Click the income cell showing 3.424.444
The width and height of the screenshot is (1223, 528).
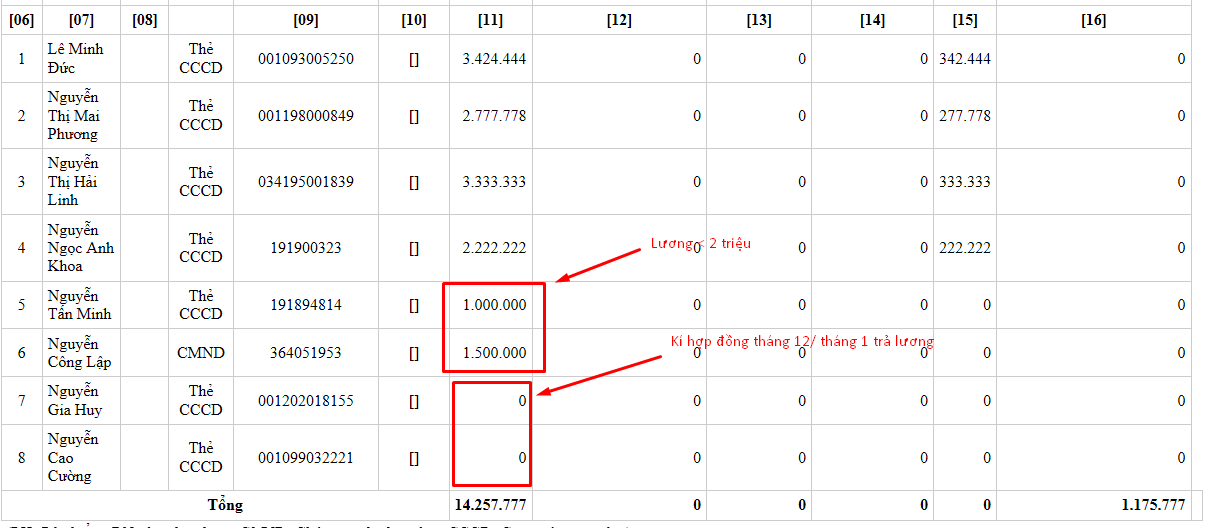[494, 59]
